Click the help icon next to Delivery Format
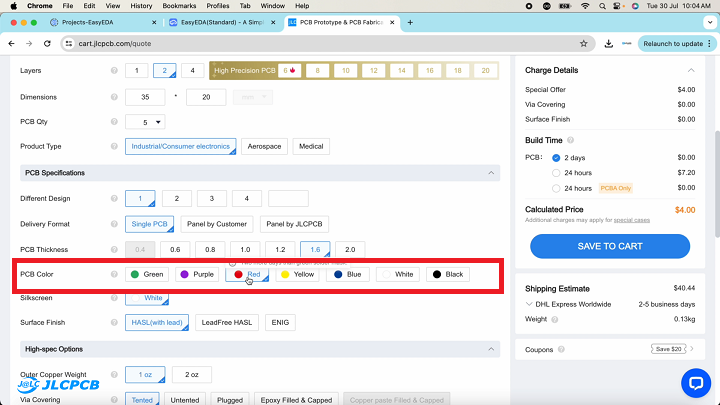The width and height of the screenshot is (720, 405). 114,224
